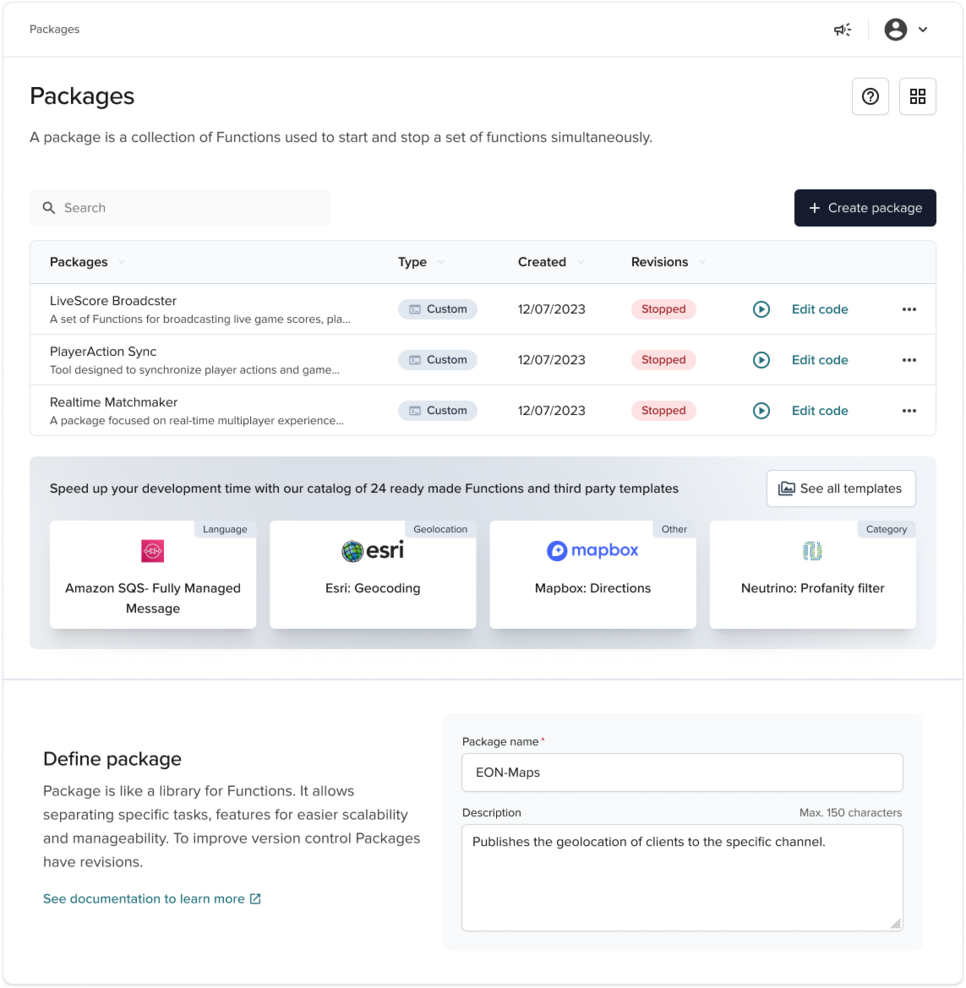
Task: Click the Package name input field
Action: click(681, 772)
